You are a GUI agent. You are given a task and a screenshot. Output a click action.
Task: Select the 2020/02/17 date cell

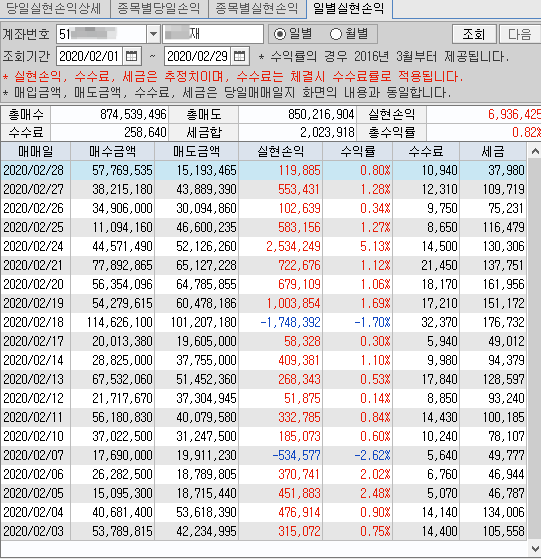tap(36, 341)
